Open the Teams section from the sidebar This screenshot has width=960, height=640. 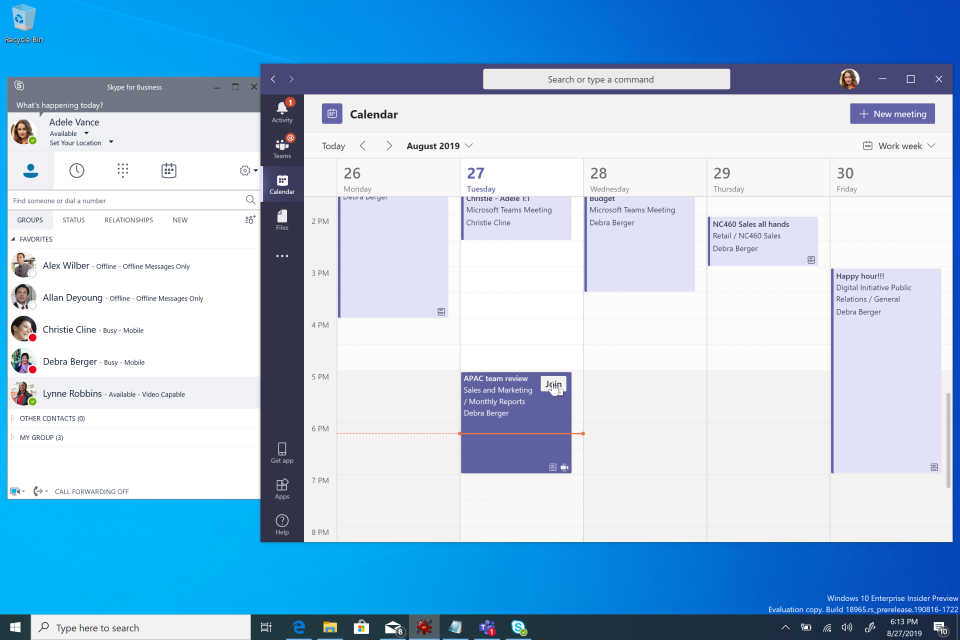282,146
